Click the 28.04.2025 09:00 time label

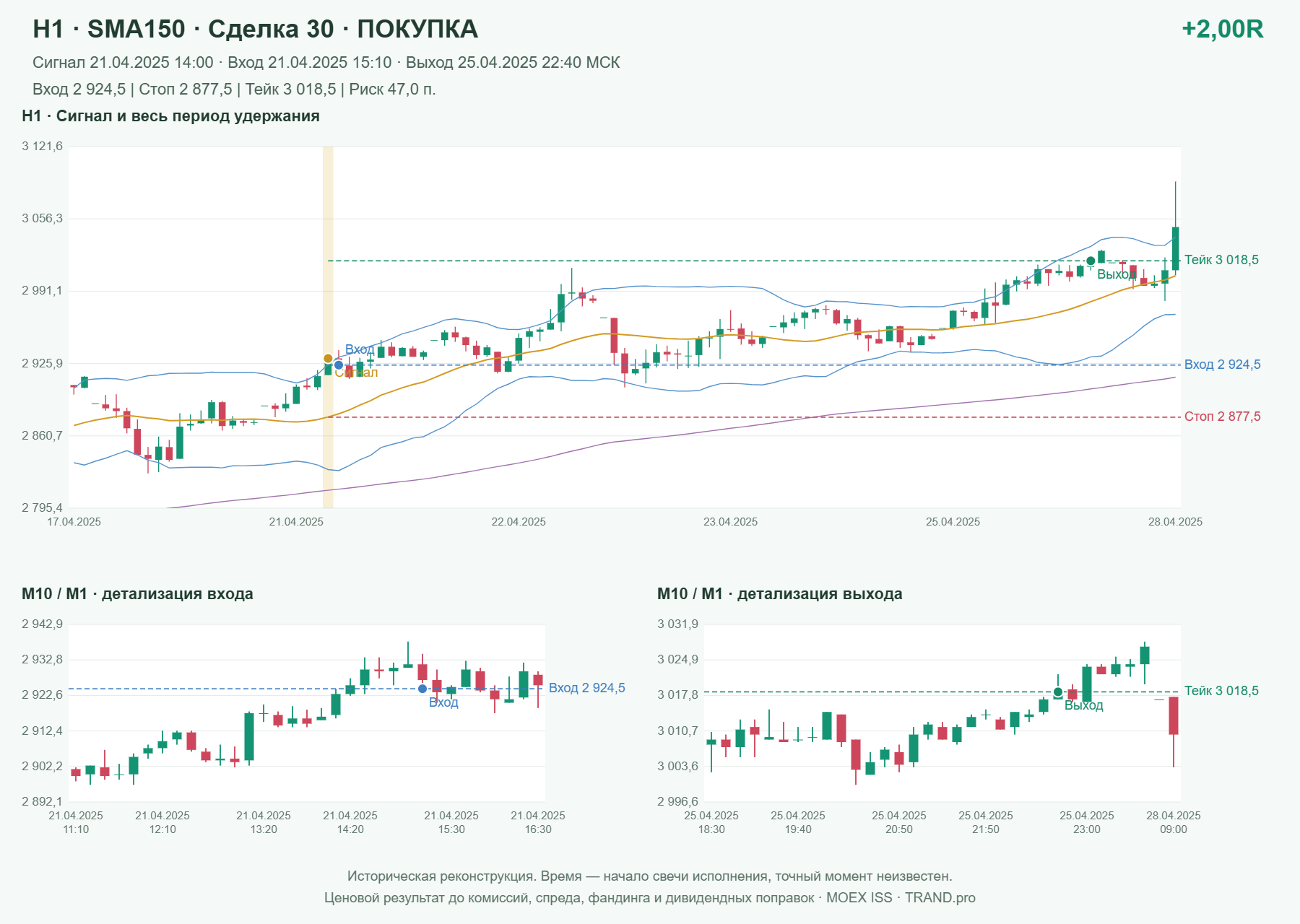click(x=1174, y=822)
